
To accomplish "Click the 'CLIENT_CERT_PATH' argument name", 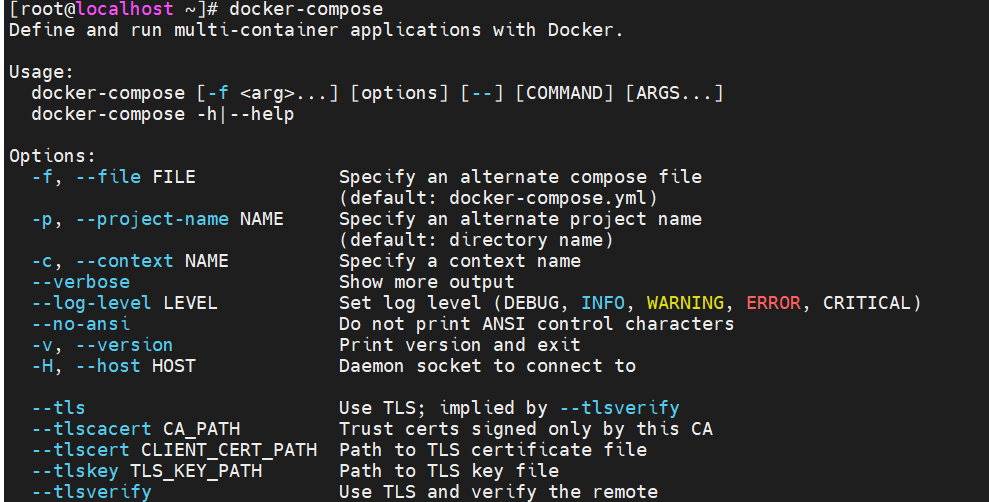I will [x=229, y=450].
